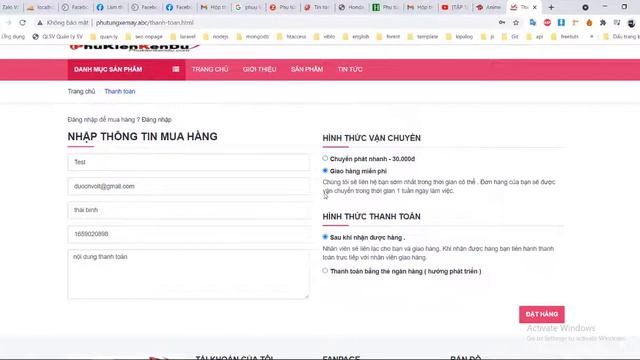
Task: Click the Đăng nhập login link
Action: tap(156, 120)
